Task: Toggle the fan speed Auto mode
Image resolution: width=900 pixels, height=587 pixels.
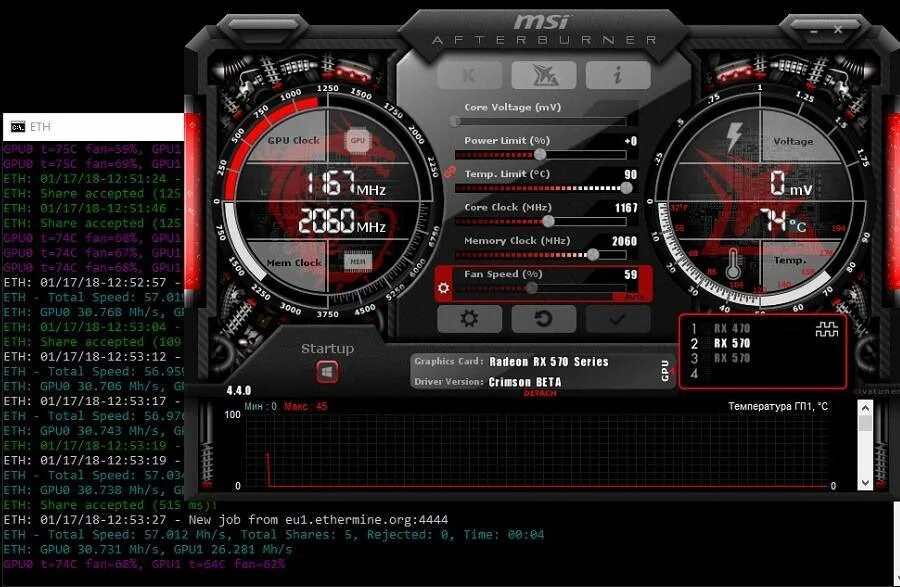Action: (x=634, y=297)
